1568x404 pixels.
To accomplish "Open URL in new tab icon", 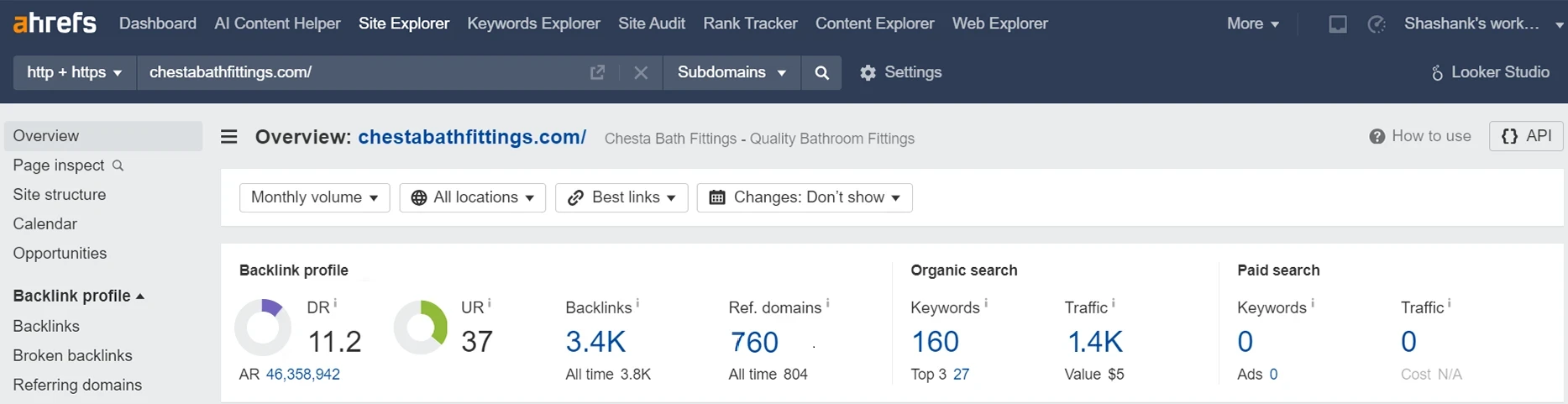I will [x=597, y=72].
